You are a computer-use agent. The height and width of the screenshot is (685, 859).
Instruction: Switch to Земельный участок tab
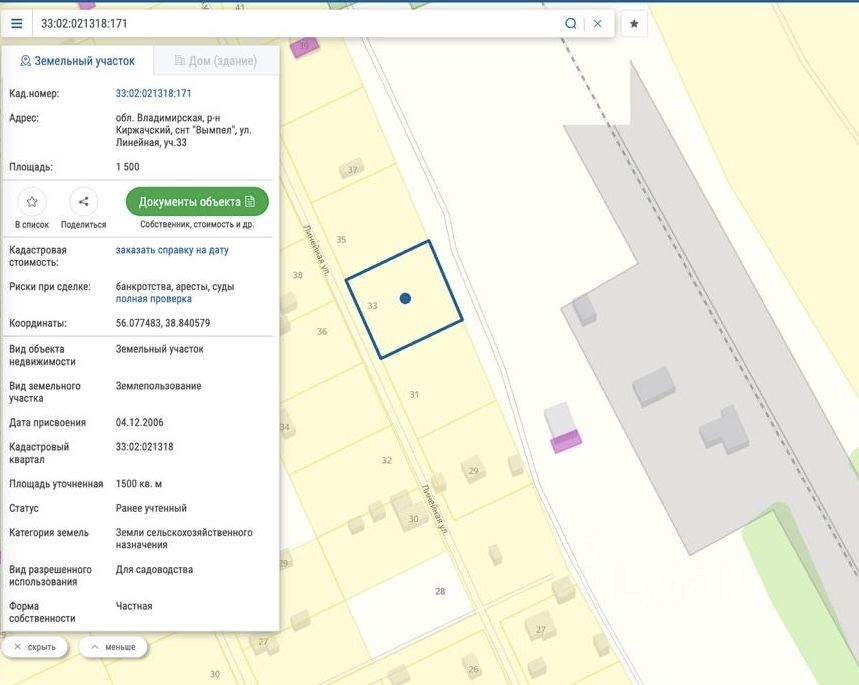77,61
